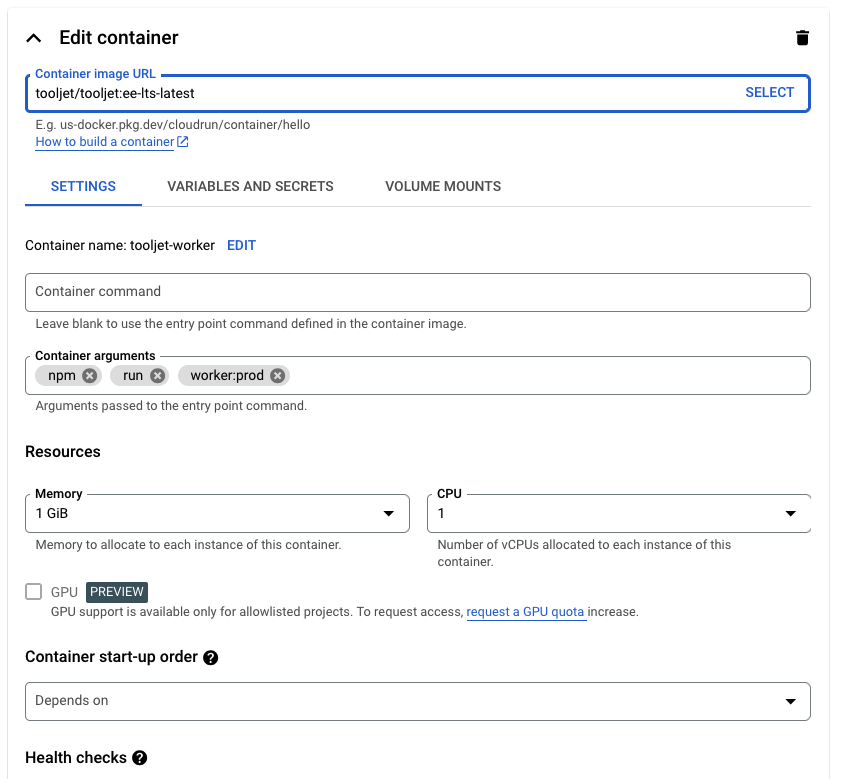845x779 pixels.
Task: Open the How to build a container link
Action: click(x=104, y=142)
